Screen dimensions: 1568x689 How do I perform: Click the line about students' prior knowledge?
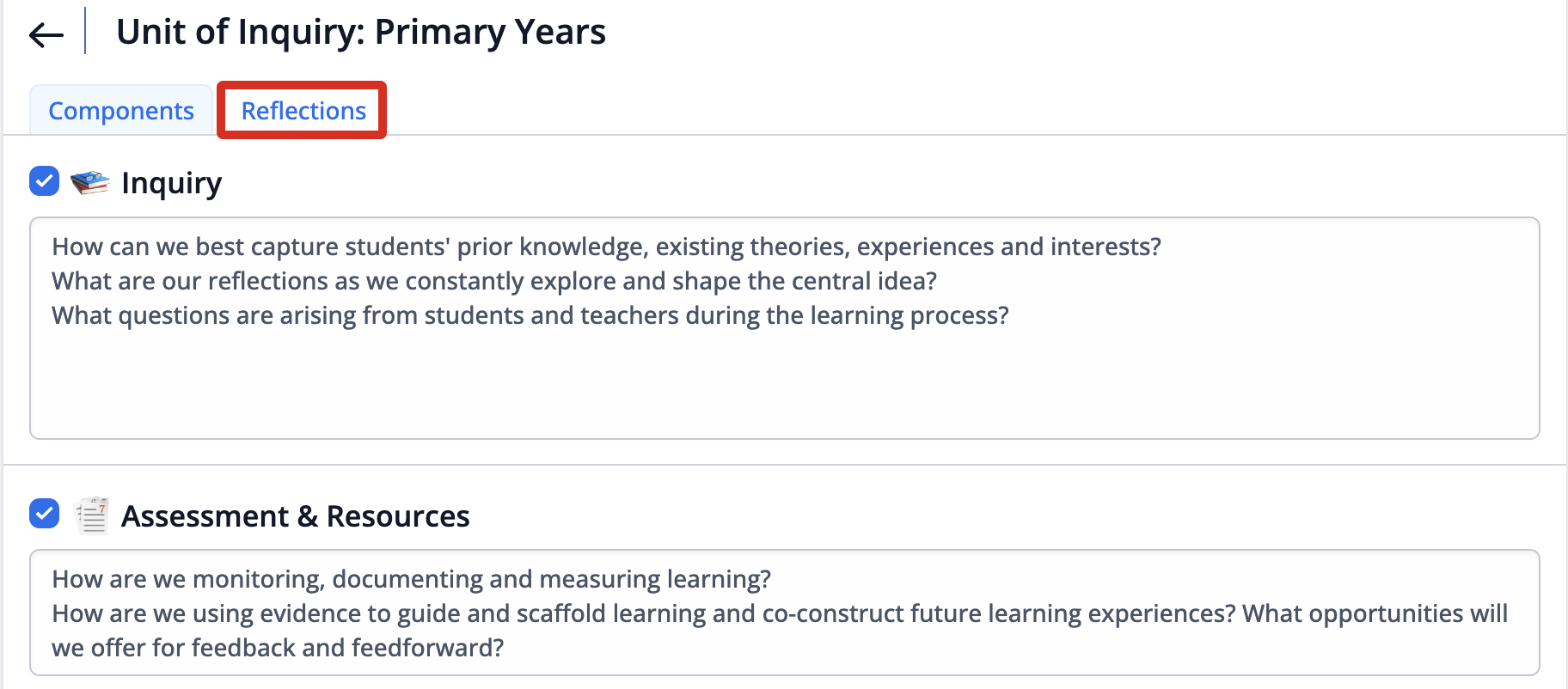[x=606, y=247]
